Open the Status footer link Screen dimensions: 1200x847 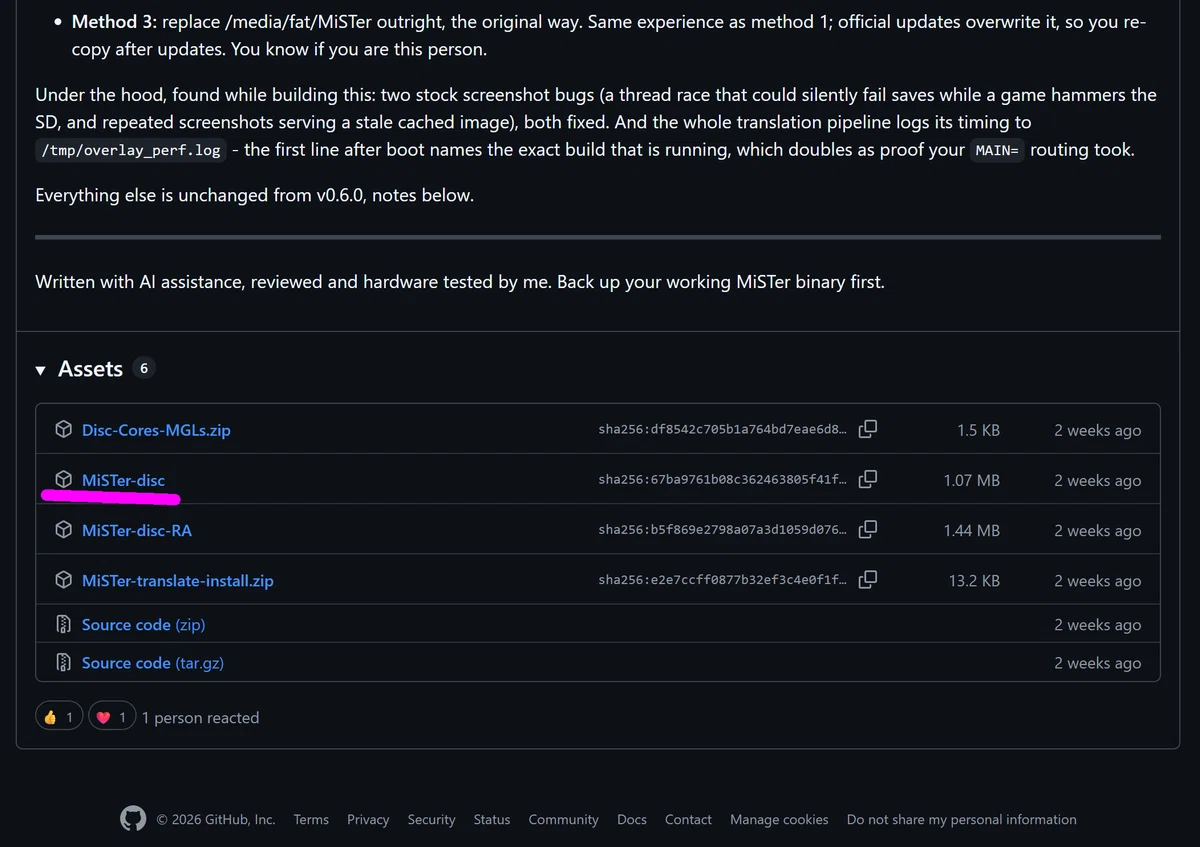492,819
